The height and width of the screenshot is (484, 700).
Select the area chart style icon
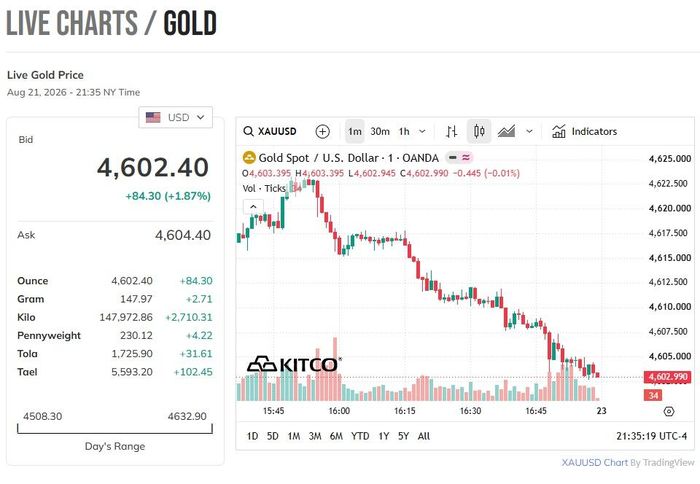click(x=506, y=131)
